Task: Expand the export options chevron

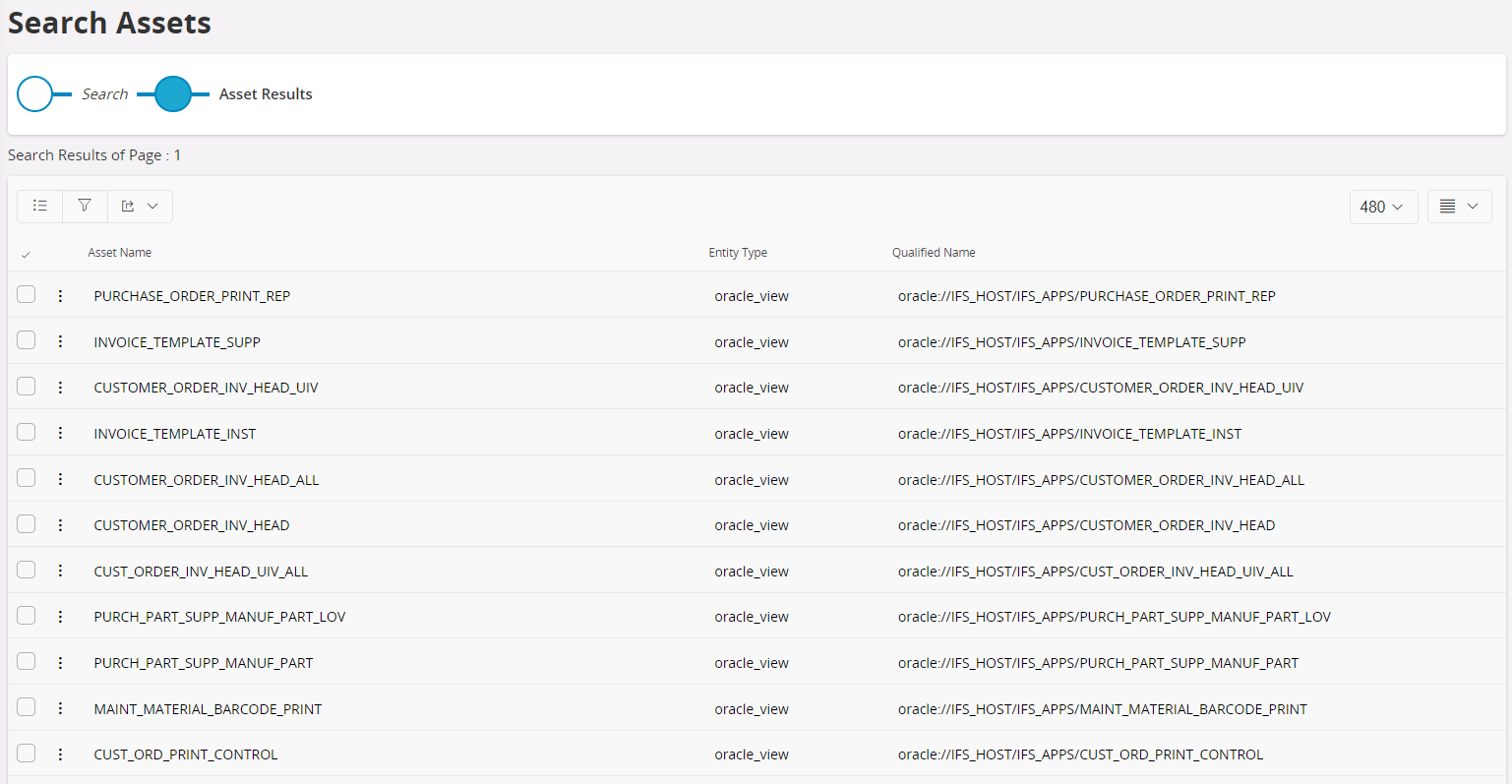Action: [152, 206]
